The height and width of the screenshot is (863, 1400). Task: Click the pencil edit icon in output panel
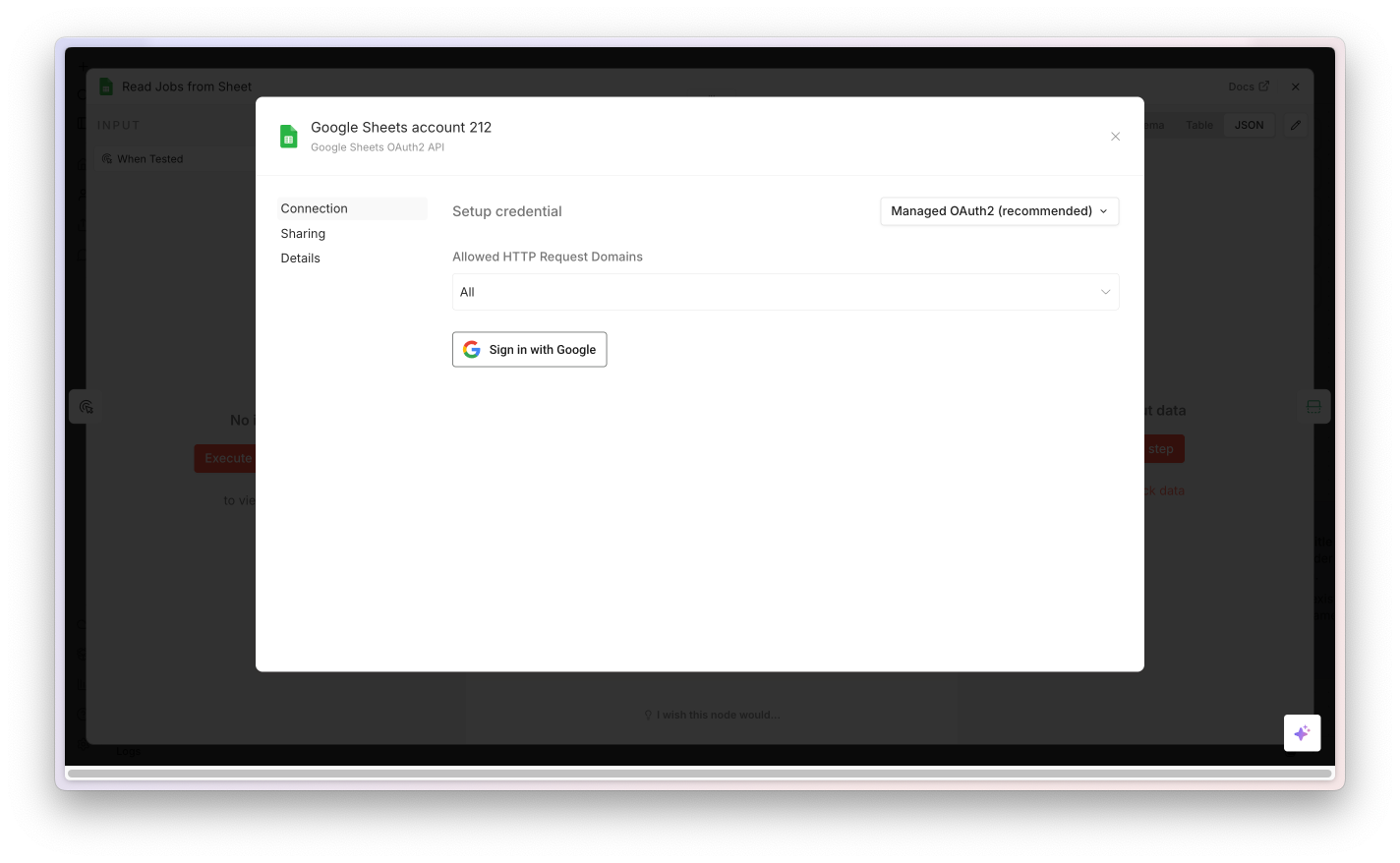click(1296, 125)
